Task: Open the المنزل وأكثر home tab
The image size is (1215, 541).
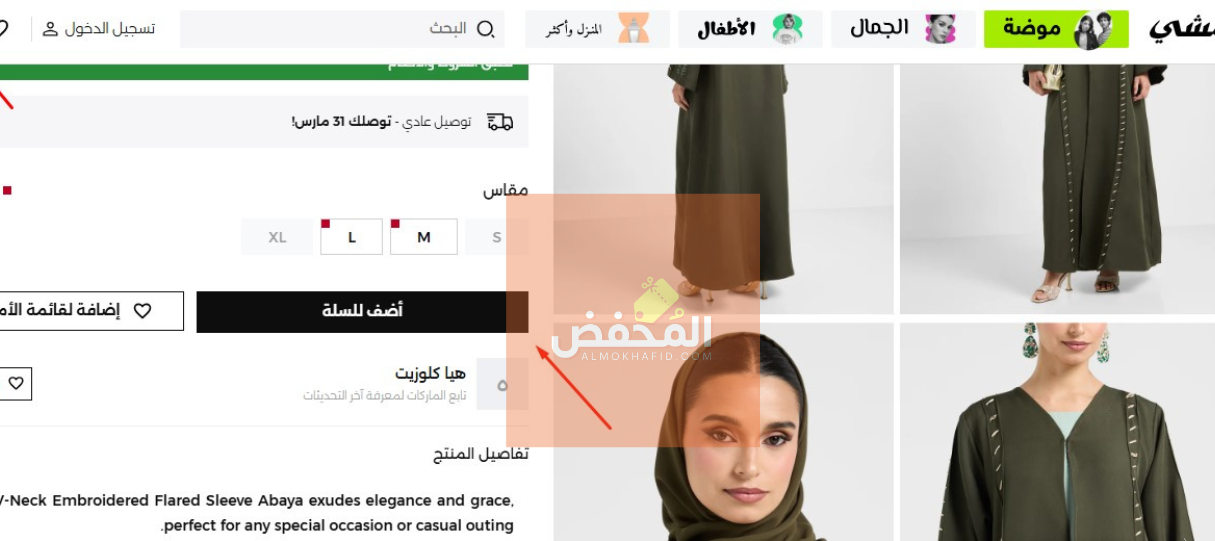Action: click(597, 29)
